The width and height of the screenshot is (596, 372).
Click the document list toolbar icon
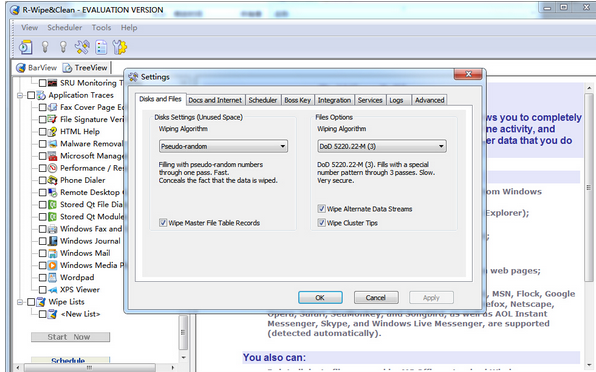101,47
